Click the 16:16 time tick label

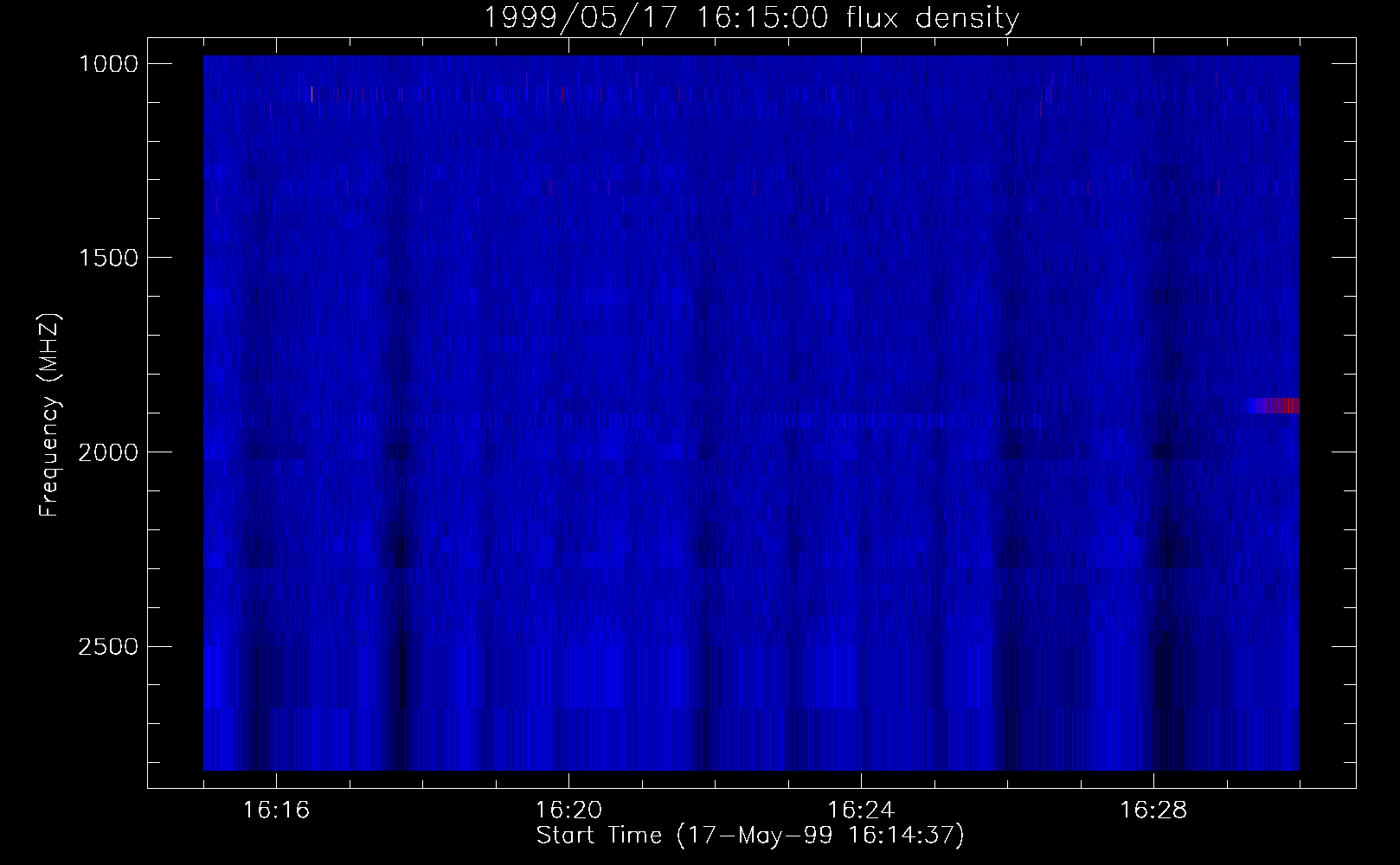coord(276,811)
